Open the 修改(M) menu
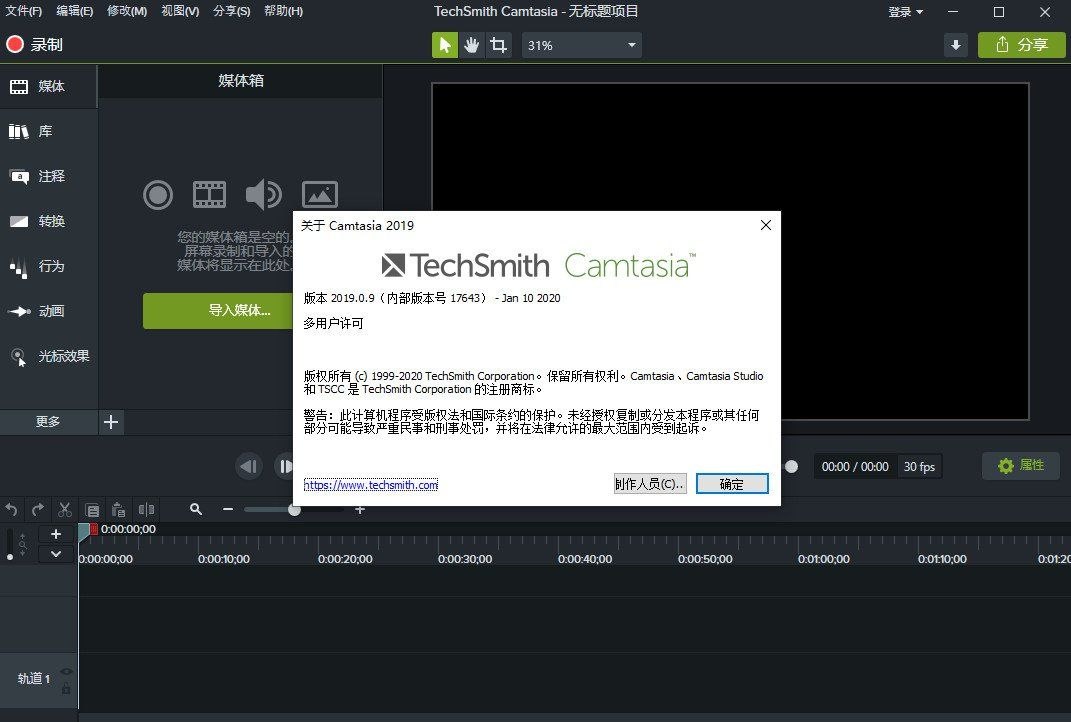This screenshot has width=1071, height=722. [x=125, y=11]
